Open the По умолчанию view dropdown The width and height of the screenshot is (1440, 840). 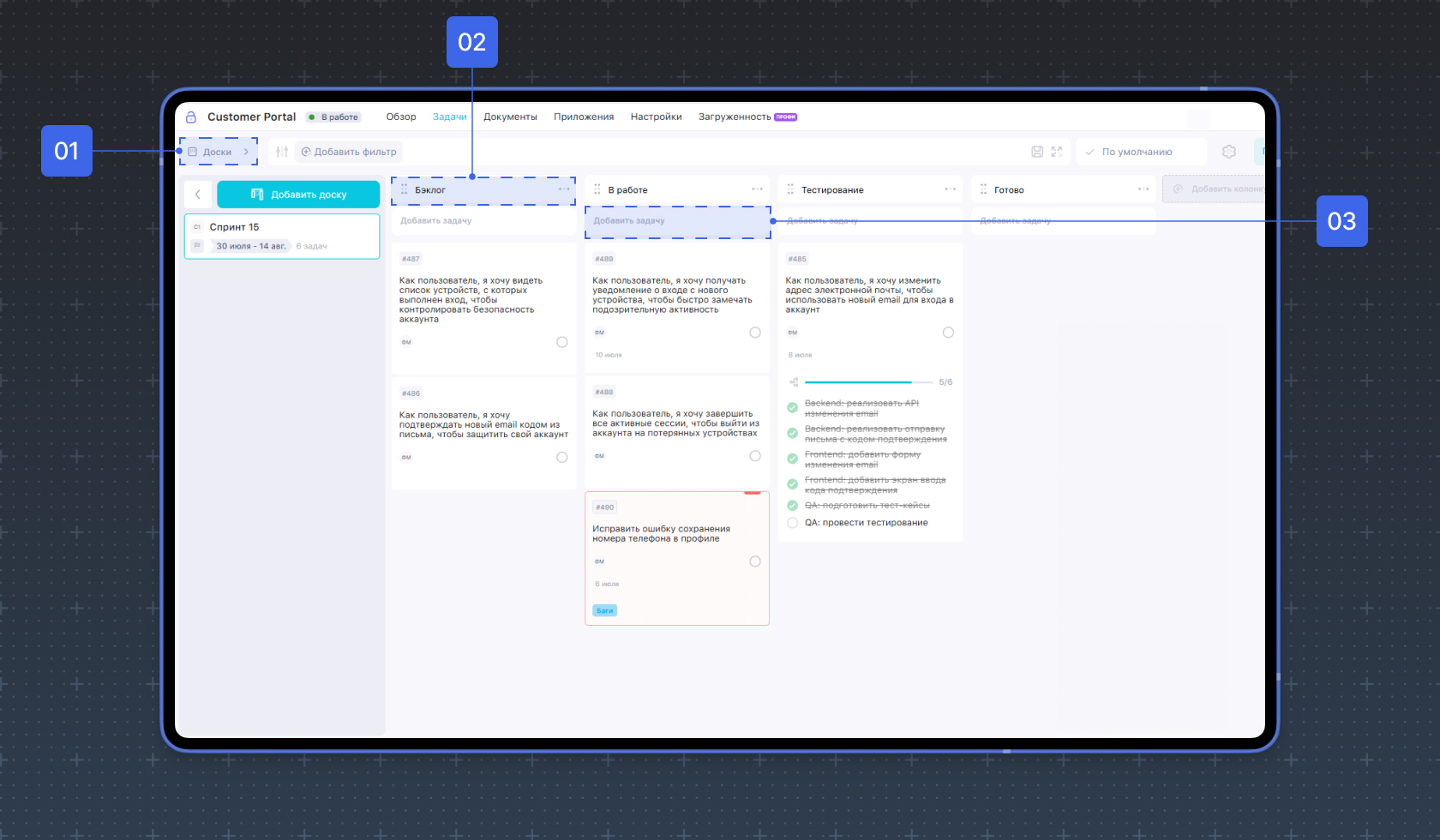click(x=1141, y=152)
